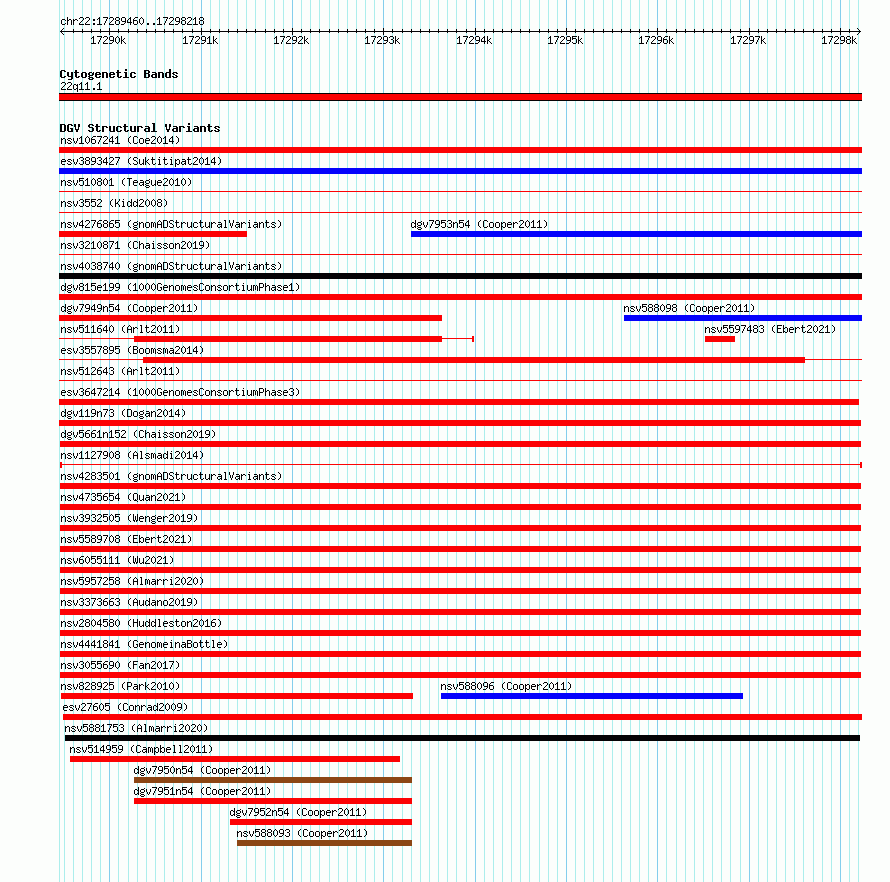Viewport: 890px width, 882px height.
Task: Click the DGV Structural Variants track title
Action: click(140, 128)
